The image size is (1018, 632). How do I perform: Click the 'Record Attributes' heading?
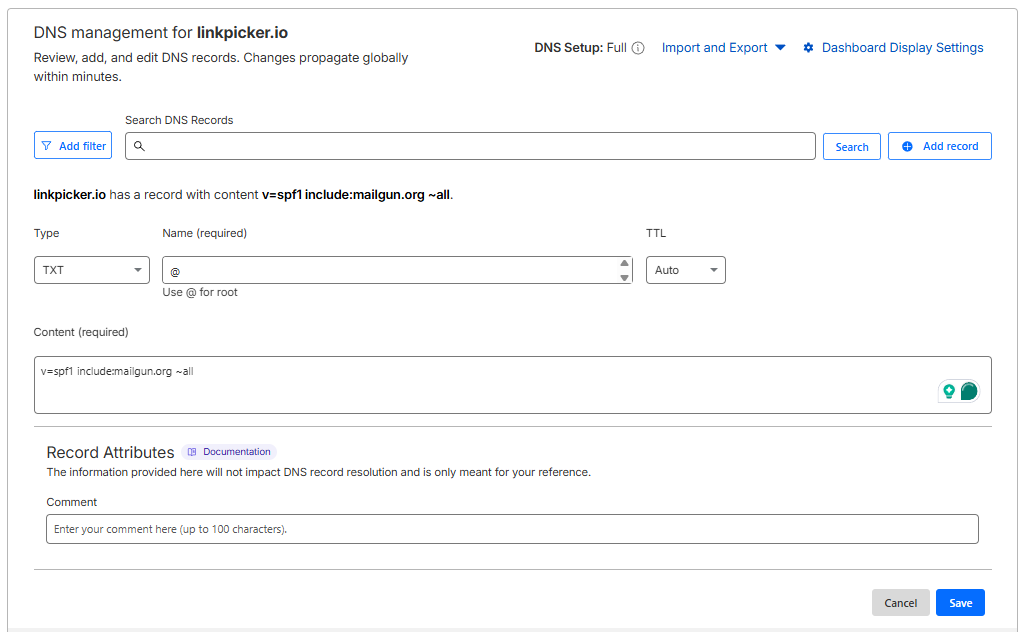point(110,453)
